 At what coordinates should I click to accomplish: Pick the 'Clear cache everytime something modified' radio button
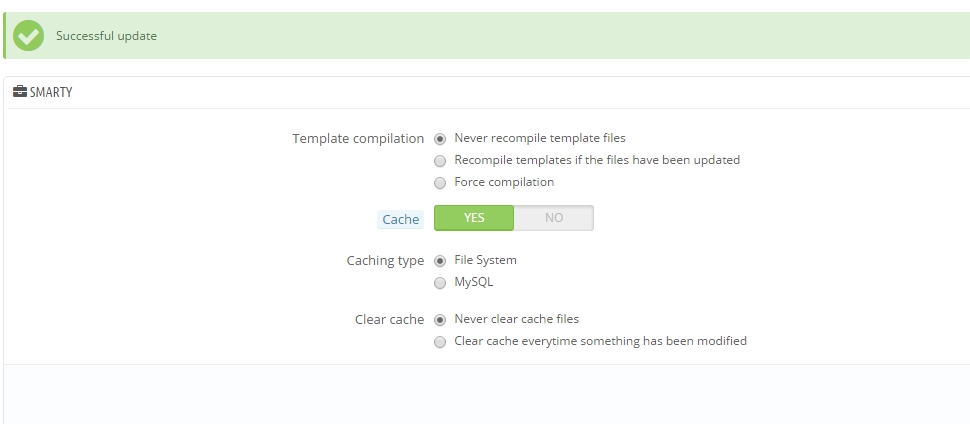tap(440, 342)
